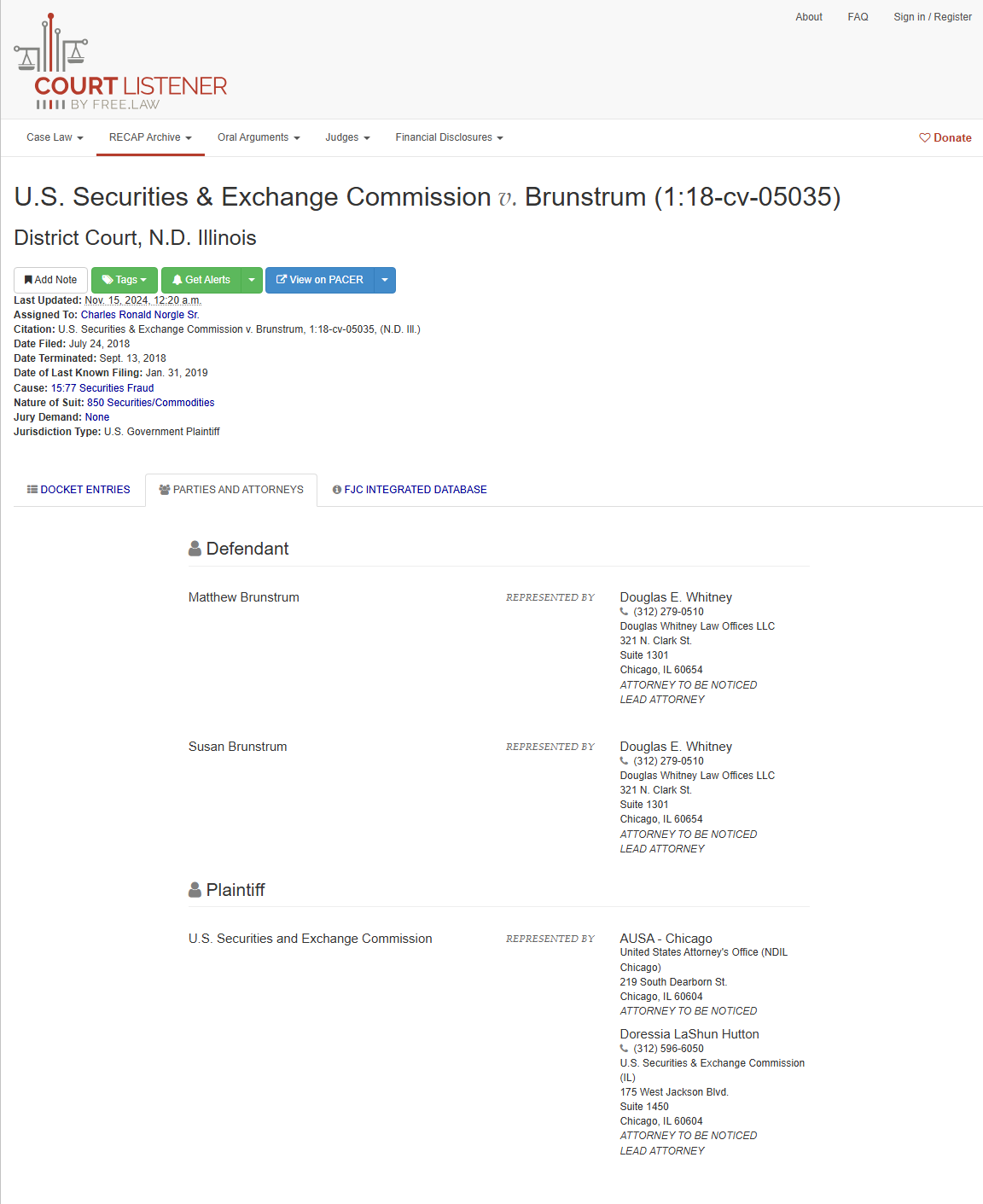Viewport: 983px width, 1204px height.
Task: Click the external link icon on View on PACER
Action: tap(282, 280)
